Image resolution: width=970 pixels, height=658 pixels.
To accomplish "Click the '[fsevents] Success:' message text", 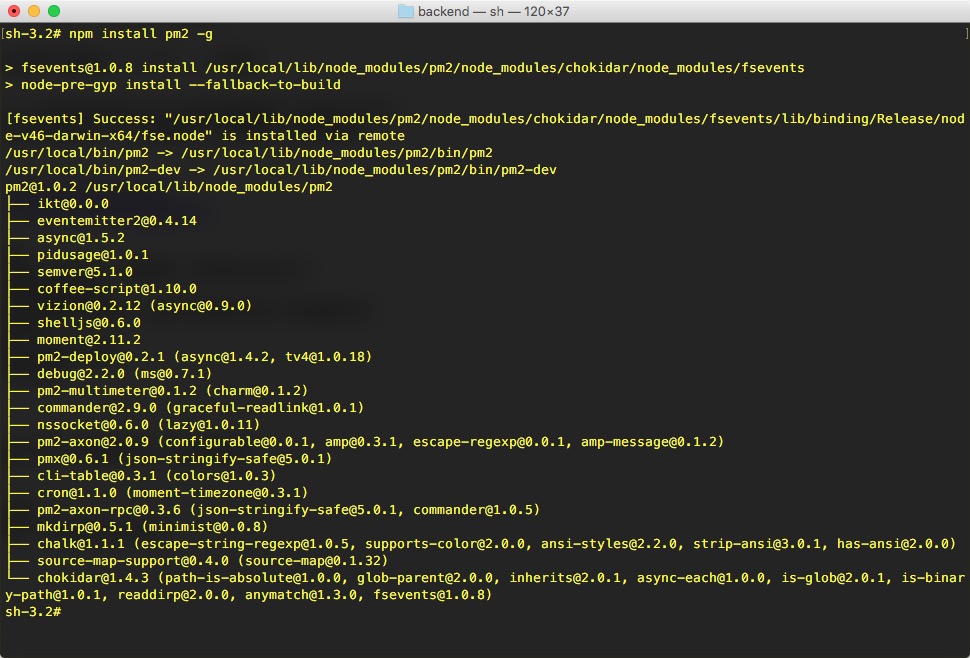I will point(80,119).
